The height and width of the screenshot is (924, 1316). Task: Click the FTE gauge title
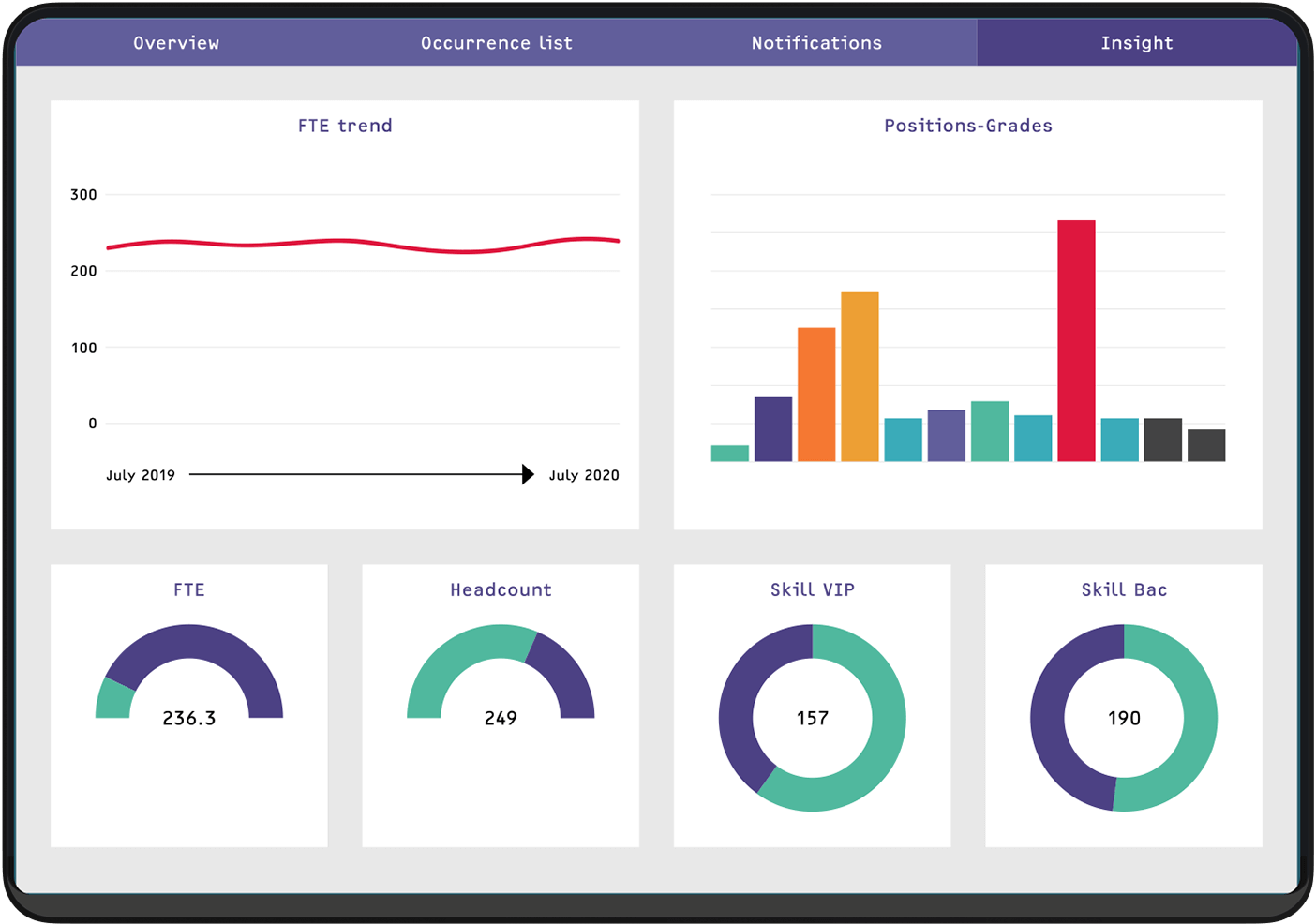pyautogui.click(x=189, y=589)
